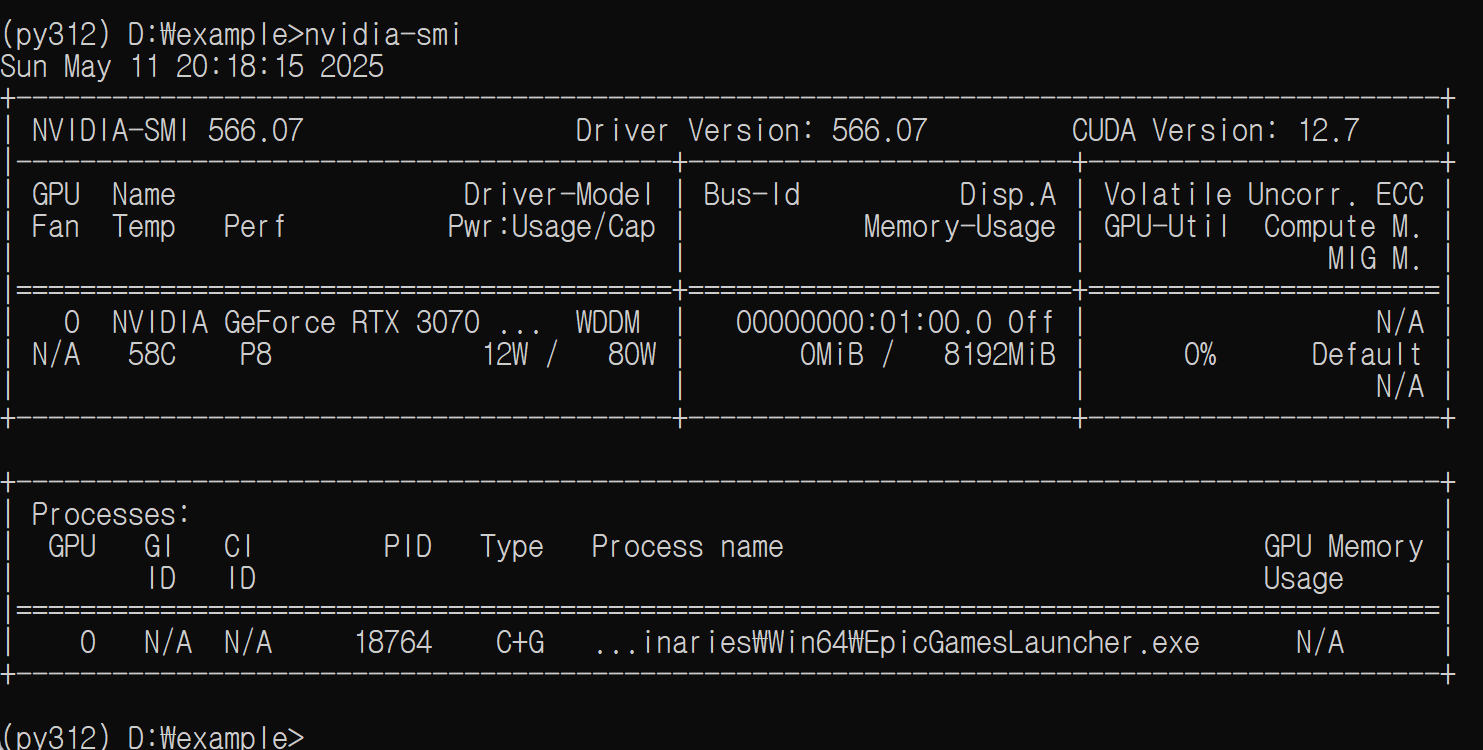Click the P8 performance state value
Viewport: 1483px width, 750px height.
[x=255, y=355]
